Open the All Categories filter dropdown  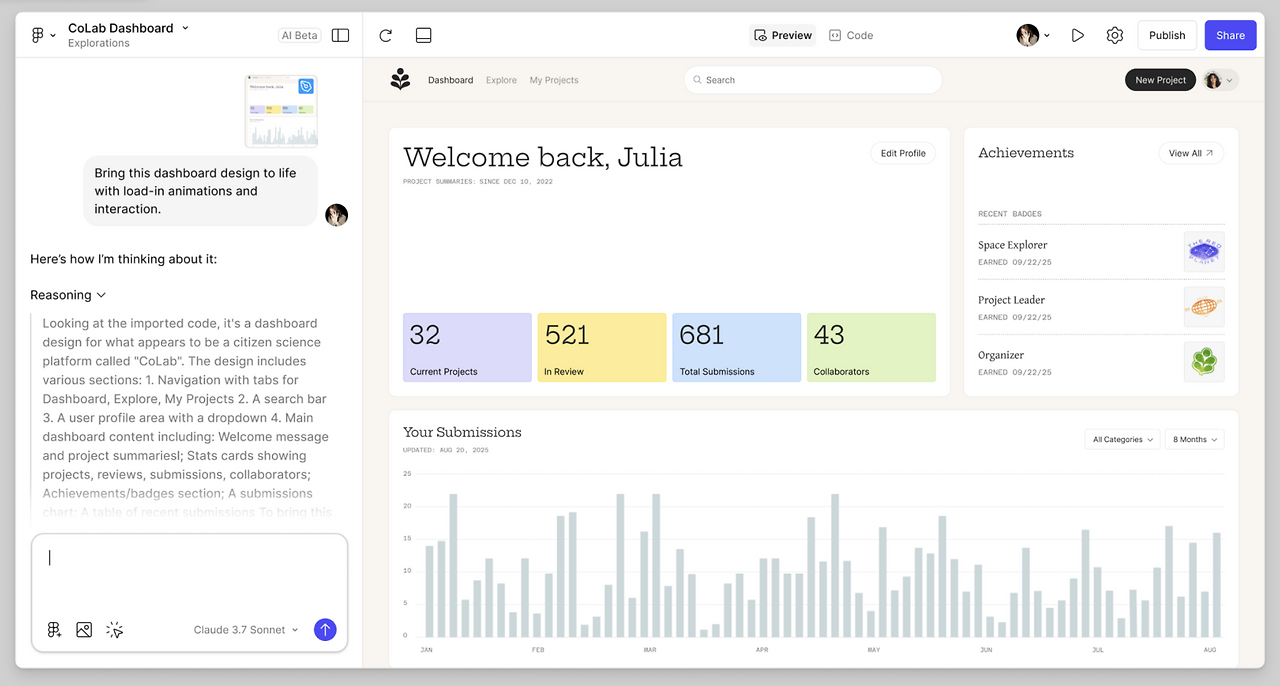point(1122,439)
